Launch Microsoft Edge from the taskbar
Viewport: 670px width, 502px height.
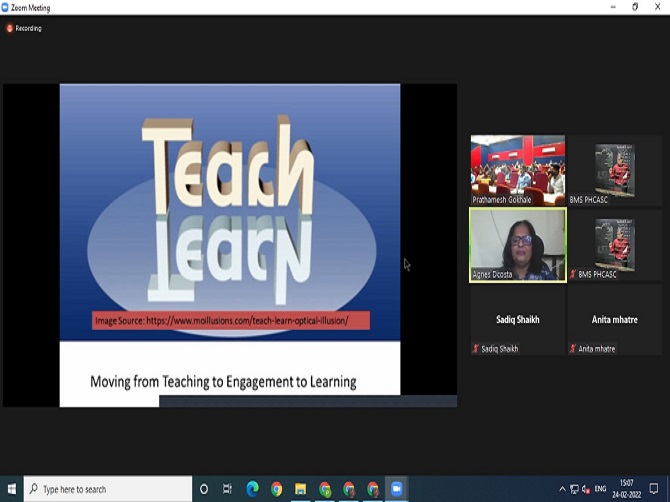[252, 489]
